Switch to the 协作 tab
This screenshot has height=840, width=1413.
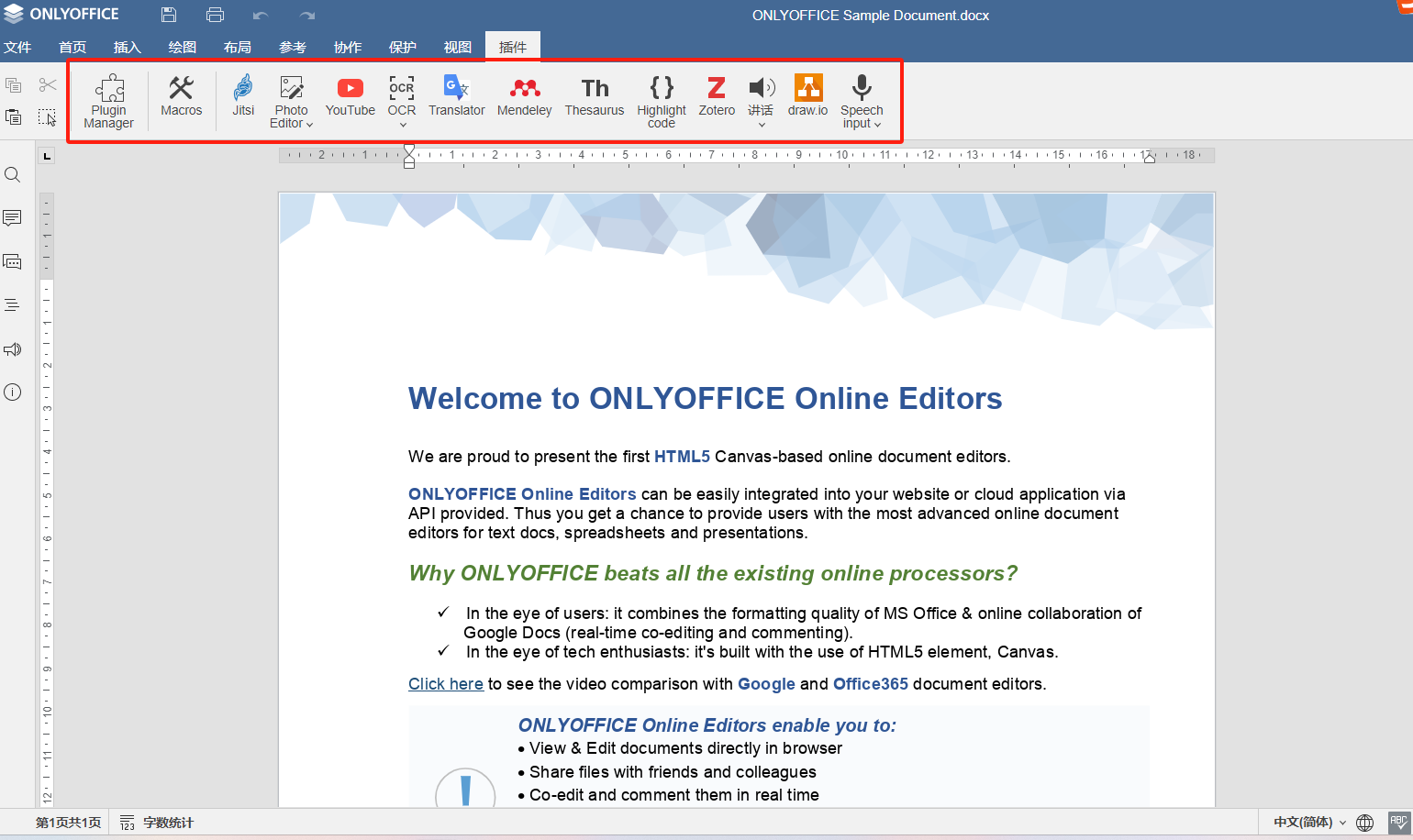348,47
